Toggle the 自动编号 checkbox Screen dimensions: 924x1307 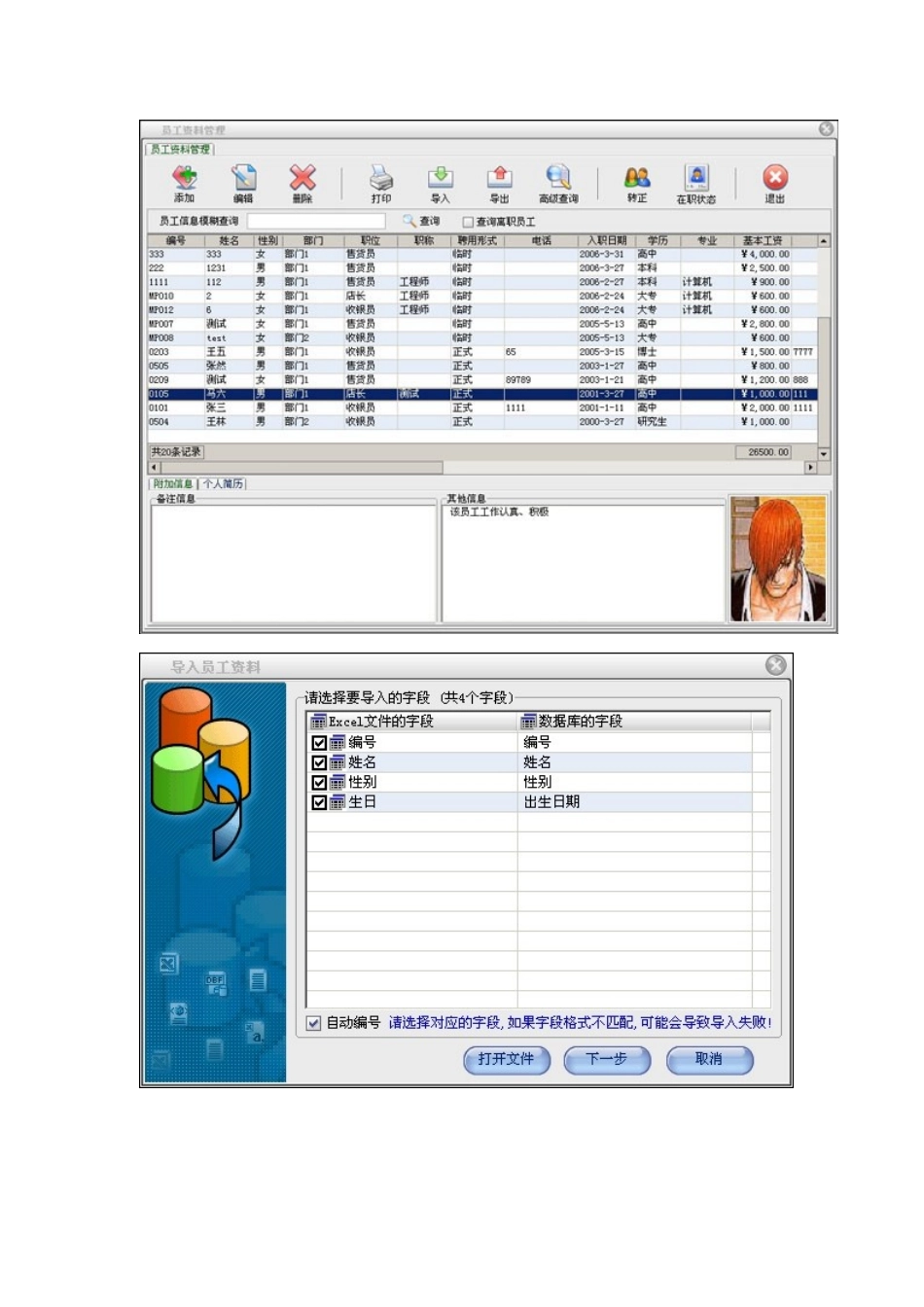(x=313, y=1023)
